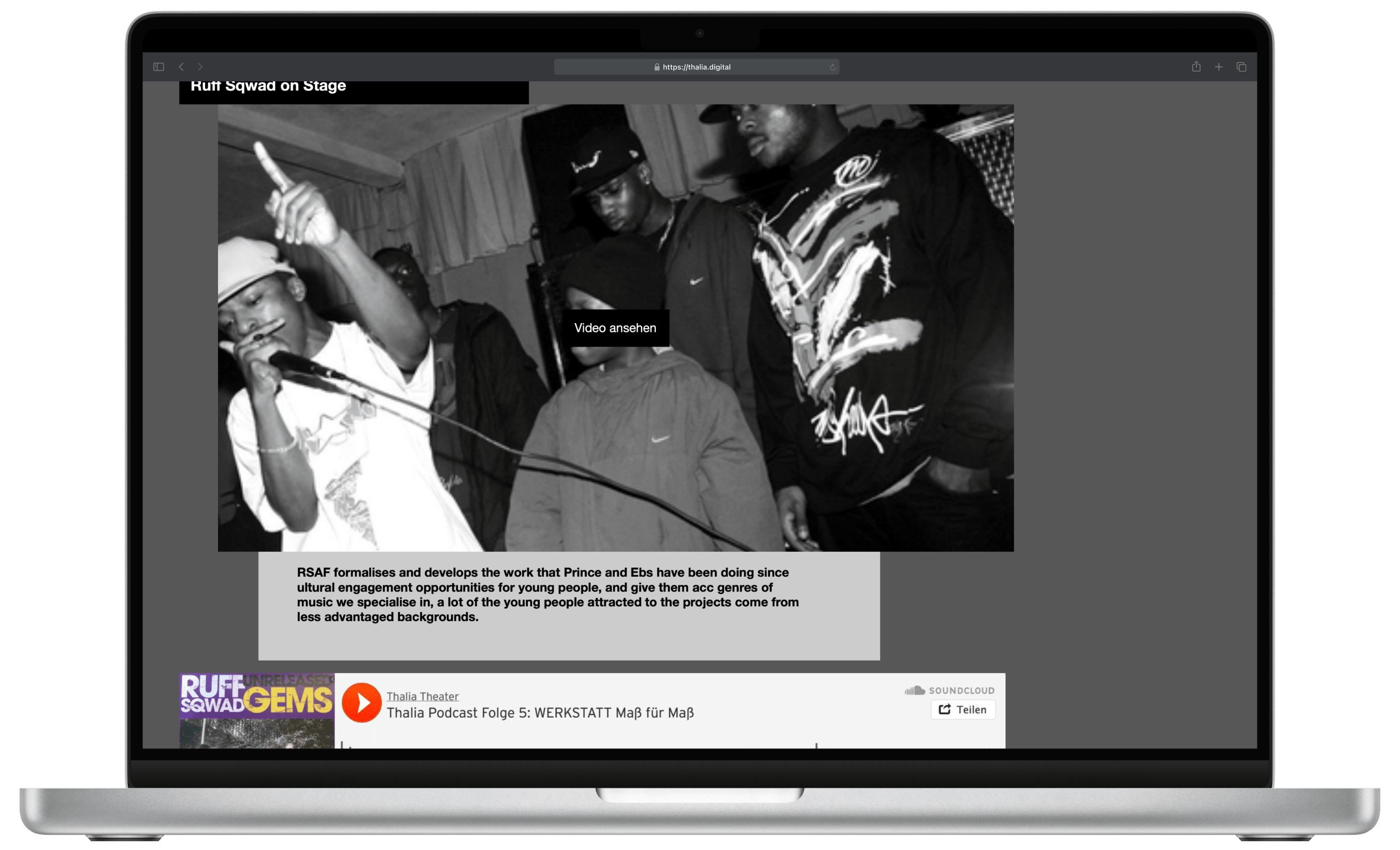The height and width of the screenshot is (850, 1400).
Task: Toggle the Safari sidebar panel icon
Action: click(x=158, y=67)
